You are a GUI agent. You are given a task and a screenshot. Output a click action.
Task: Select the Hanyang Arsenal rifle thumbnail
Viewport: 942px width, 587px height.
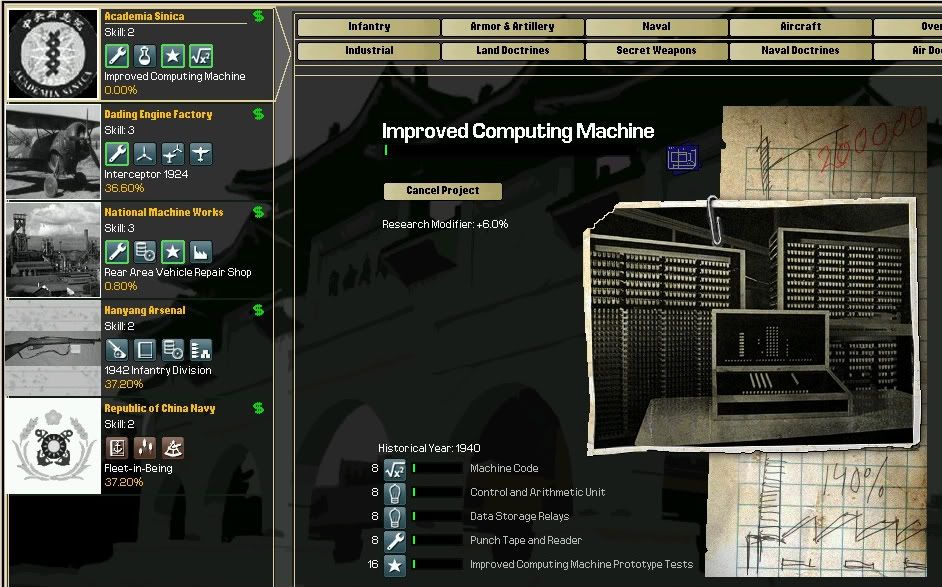click(53, 348)
